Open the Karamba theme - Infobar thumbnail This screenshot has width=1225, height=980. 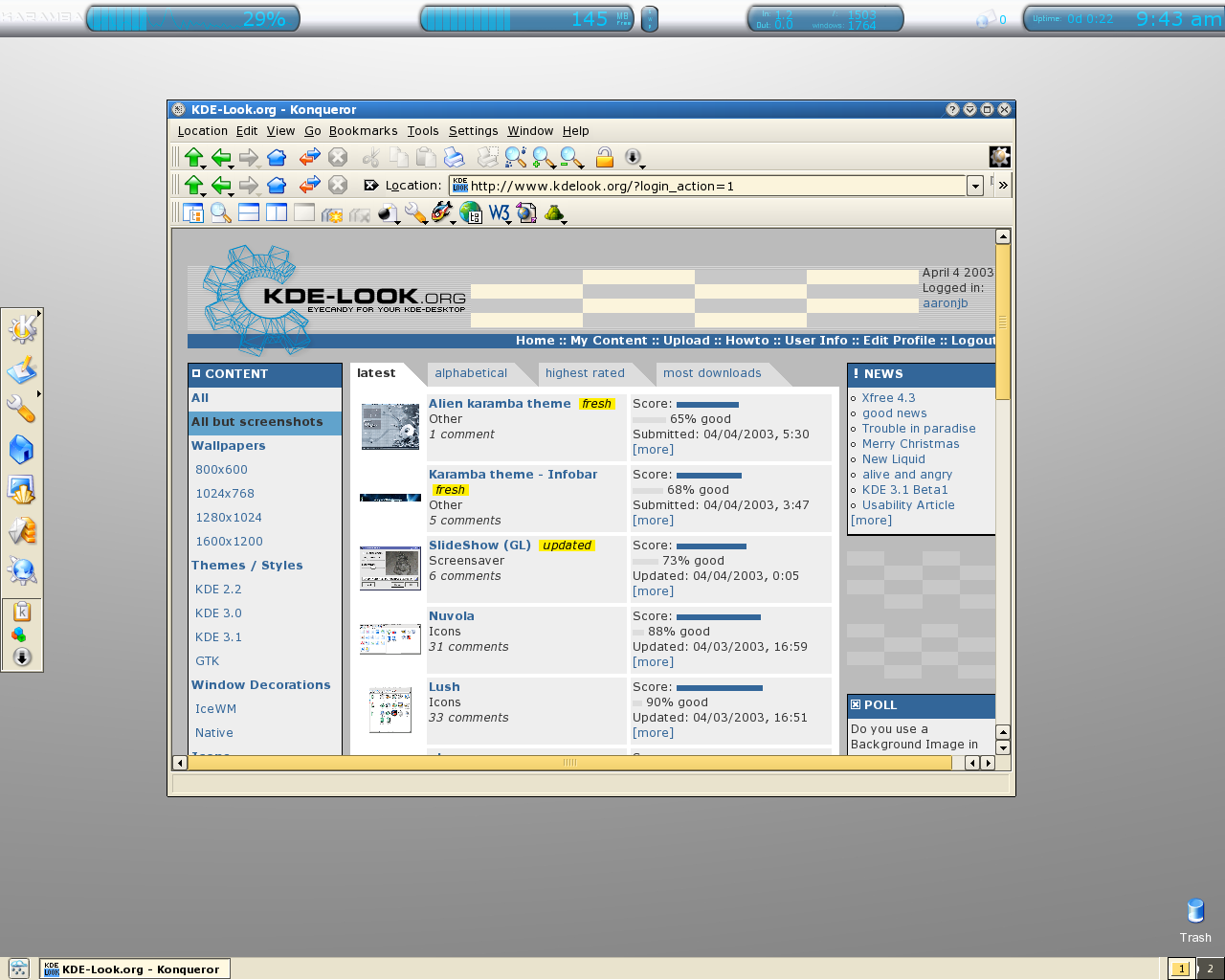[x=390, y=498]
